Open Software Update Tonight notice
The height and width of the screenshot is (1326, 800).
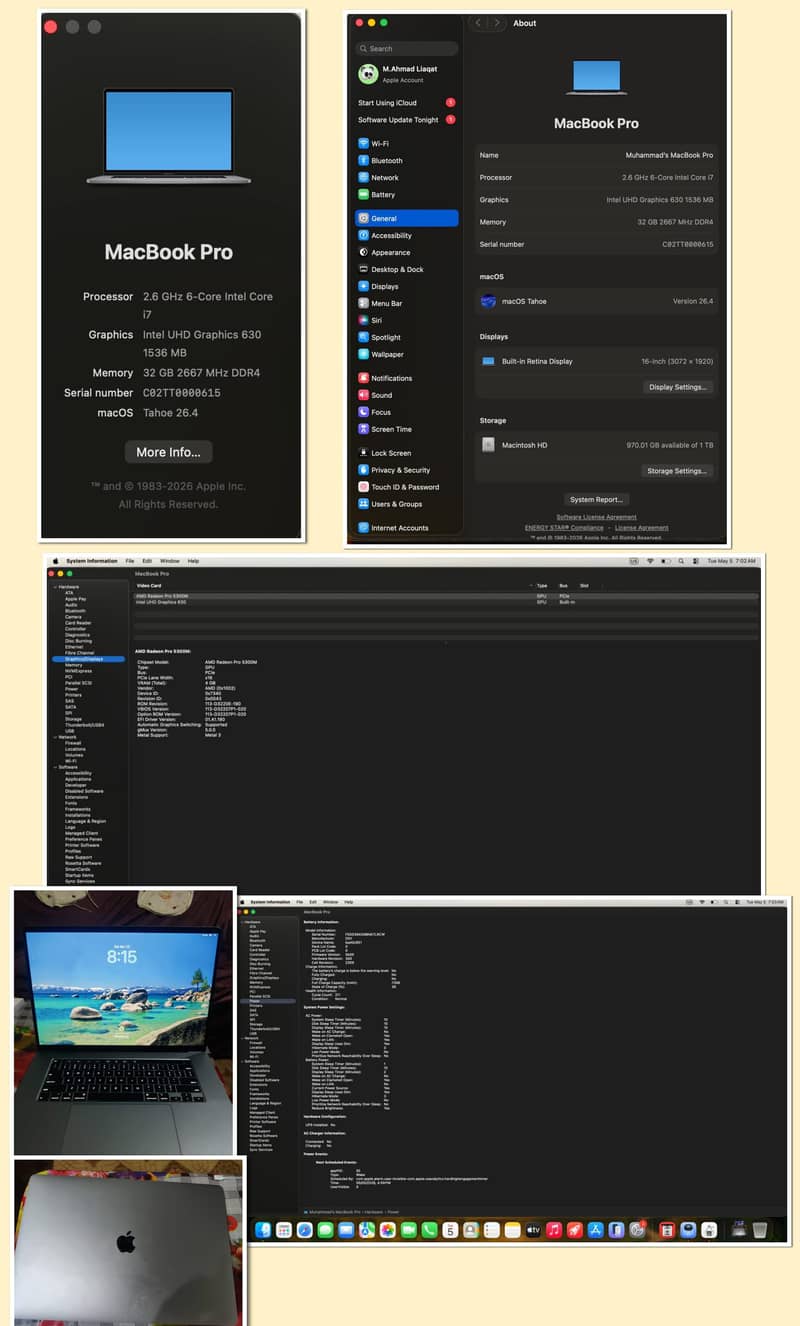click(406, 120)
